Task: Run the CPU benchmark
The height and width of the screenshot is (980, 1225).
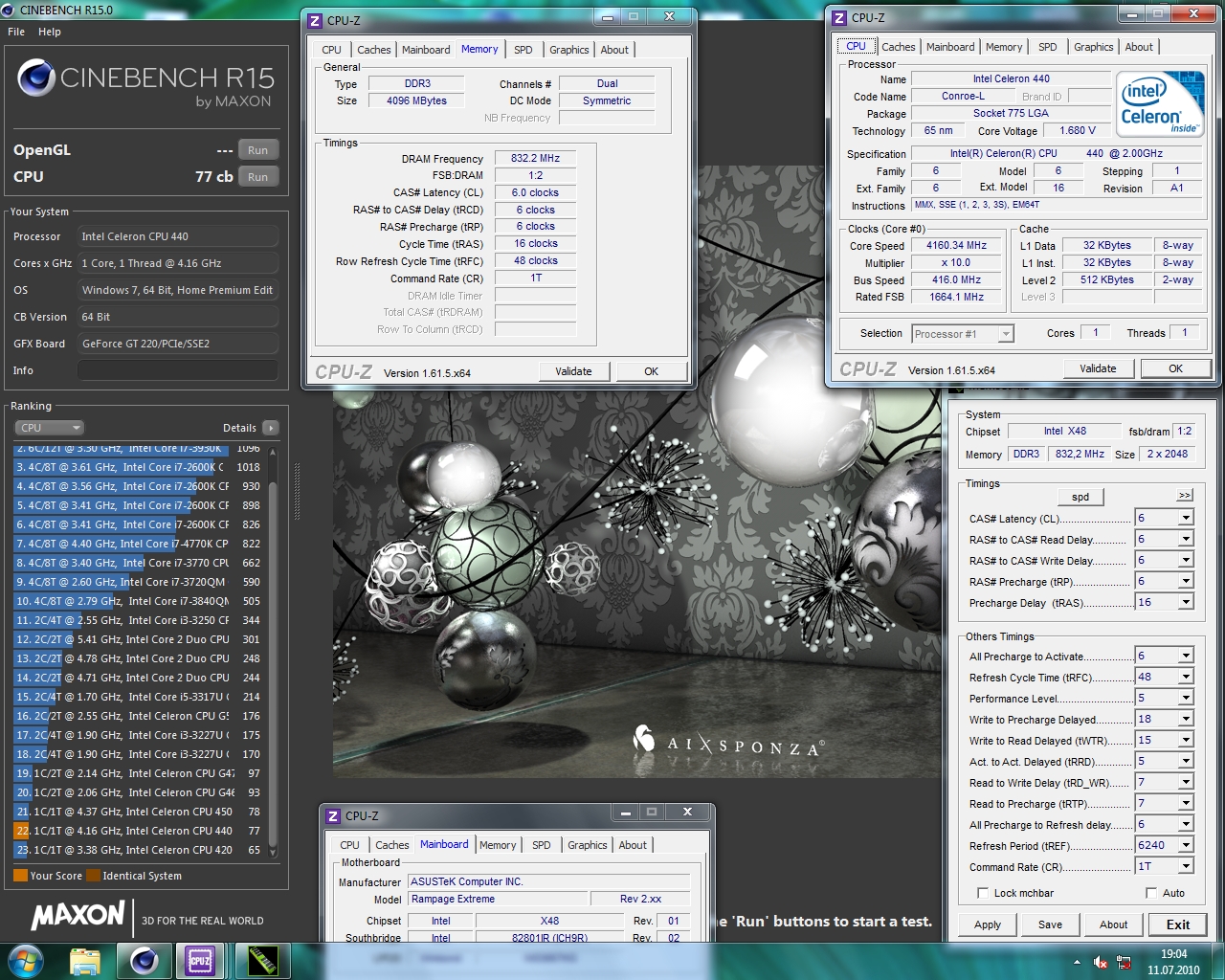Action: (258, 177)
